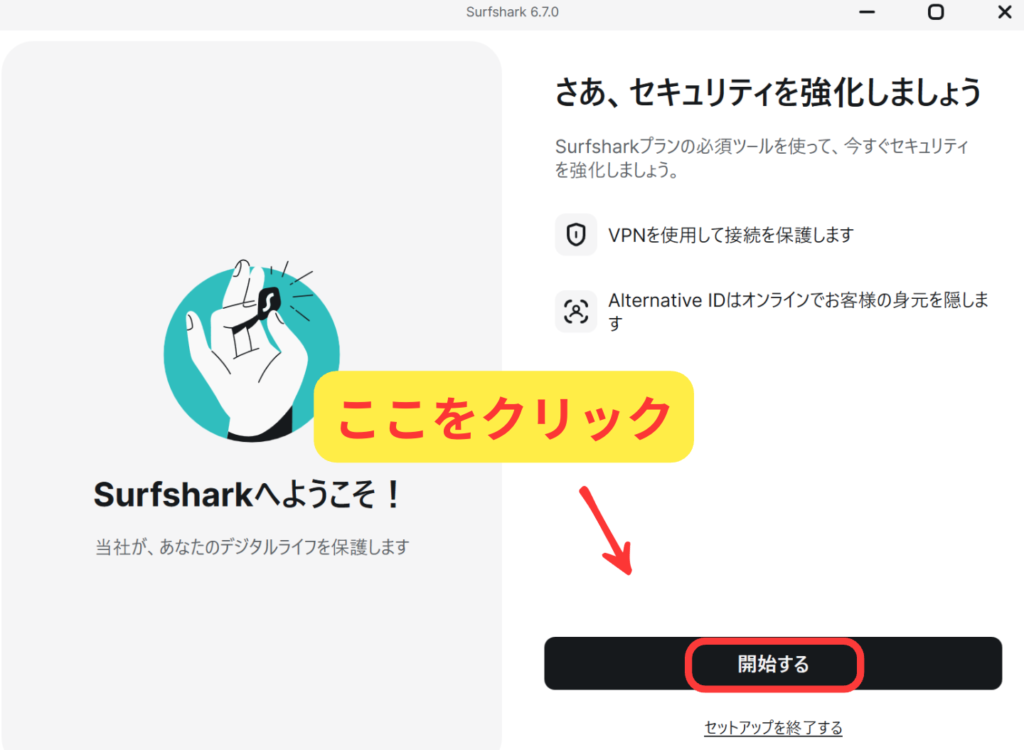This screenshot has width=1024, height=750.
Task: Click the ここをクリック yellow callout
Action: coord(504,417)
